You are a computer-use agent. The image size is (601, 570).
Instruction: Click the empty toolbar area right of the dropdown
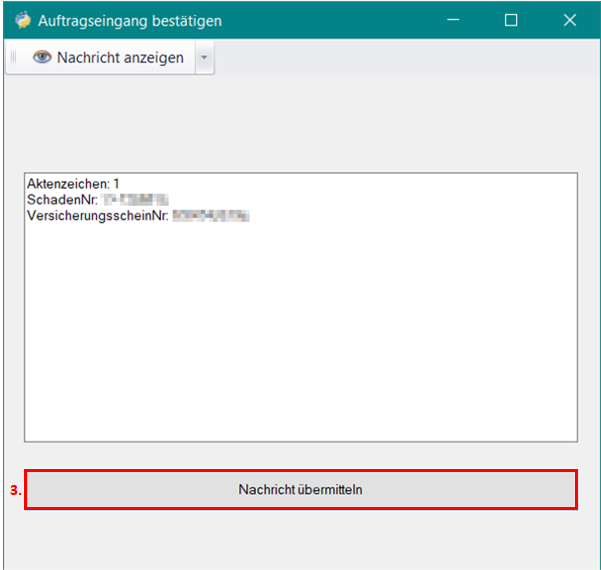(400, 58)
